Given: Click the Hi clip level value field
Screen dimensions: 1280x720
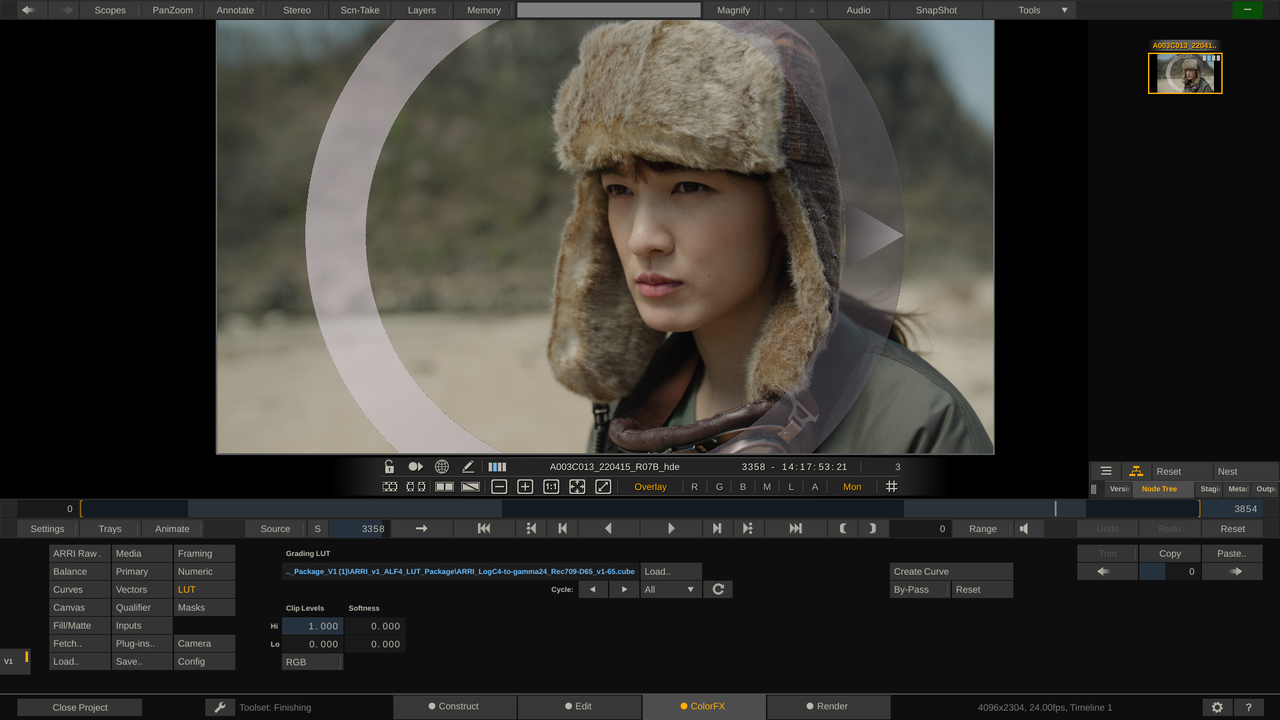Looking at the screenshot, I should [312, 626].
